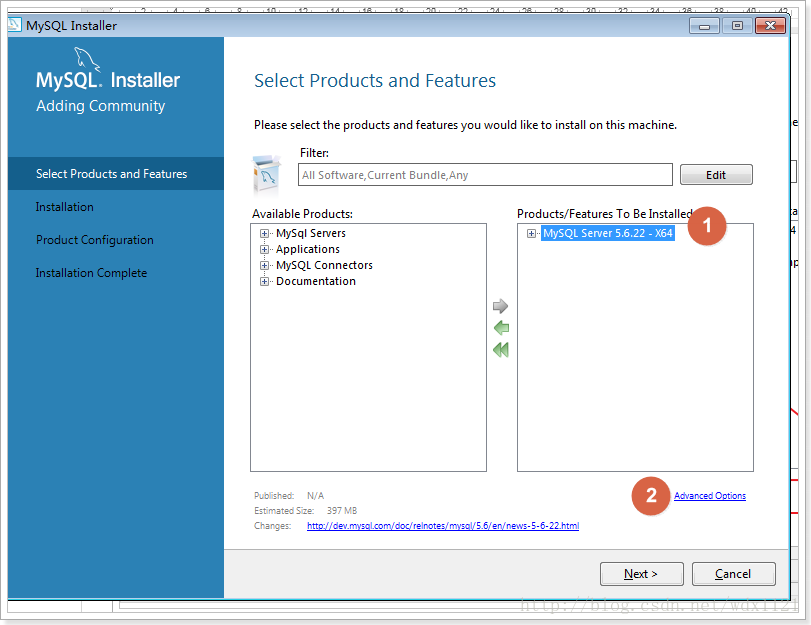
Task: Maximize the MySQL Installer window
Action: pos(737,26)
